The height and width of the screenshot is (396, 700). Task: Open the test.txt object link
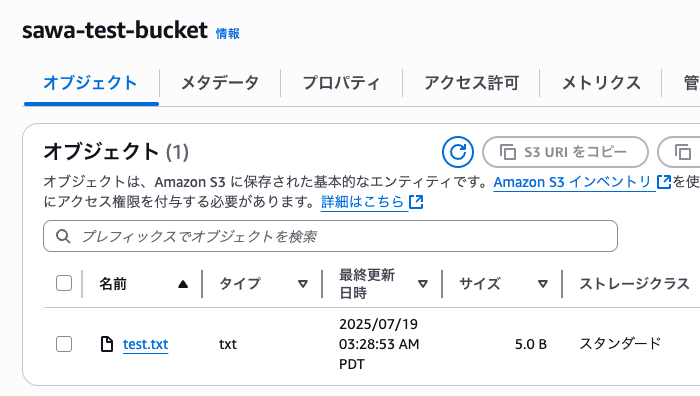coord(146,344)
